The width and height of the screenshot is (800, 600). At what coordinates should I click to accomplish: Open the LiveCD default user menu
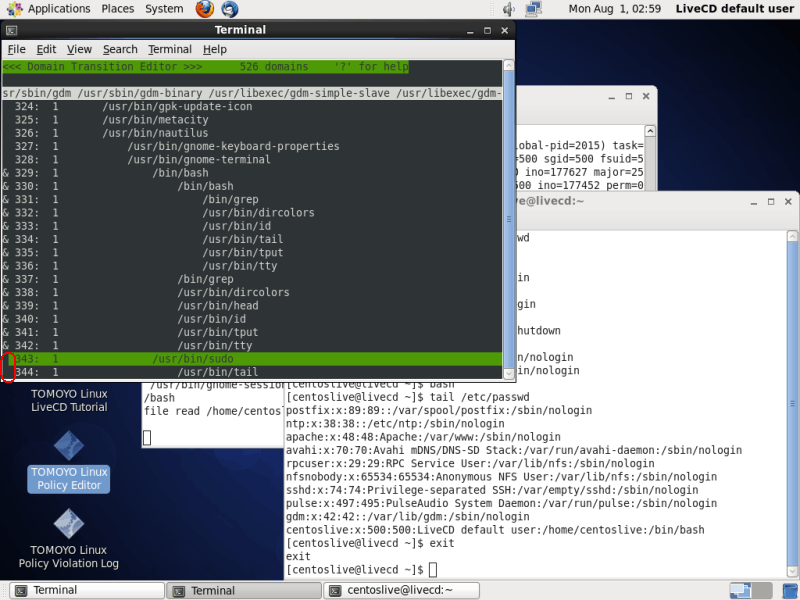734,9
